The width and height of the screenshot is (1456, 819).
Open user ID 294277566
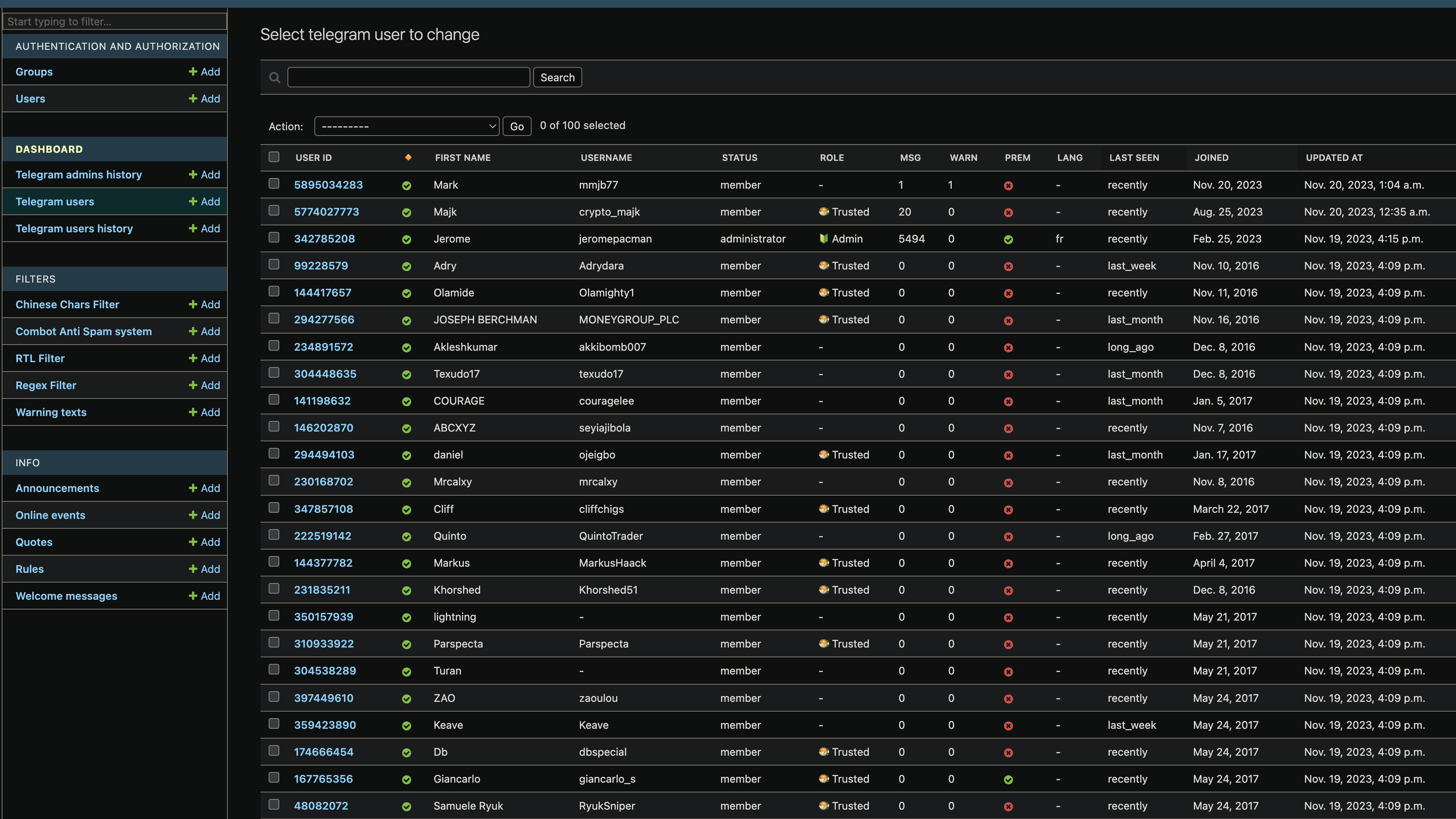pos(324,319)
